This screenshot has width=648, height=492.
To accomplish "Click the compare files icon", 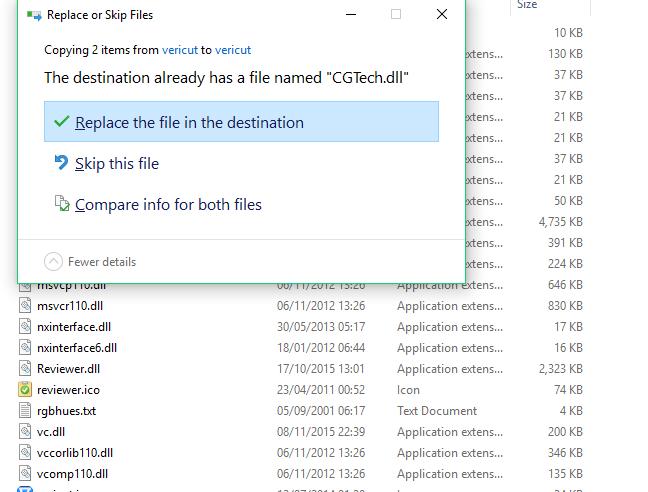I will pos(62,203).
